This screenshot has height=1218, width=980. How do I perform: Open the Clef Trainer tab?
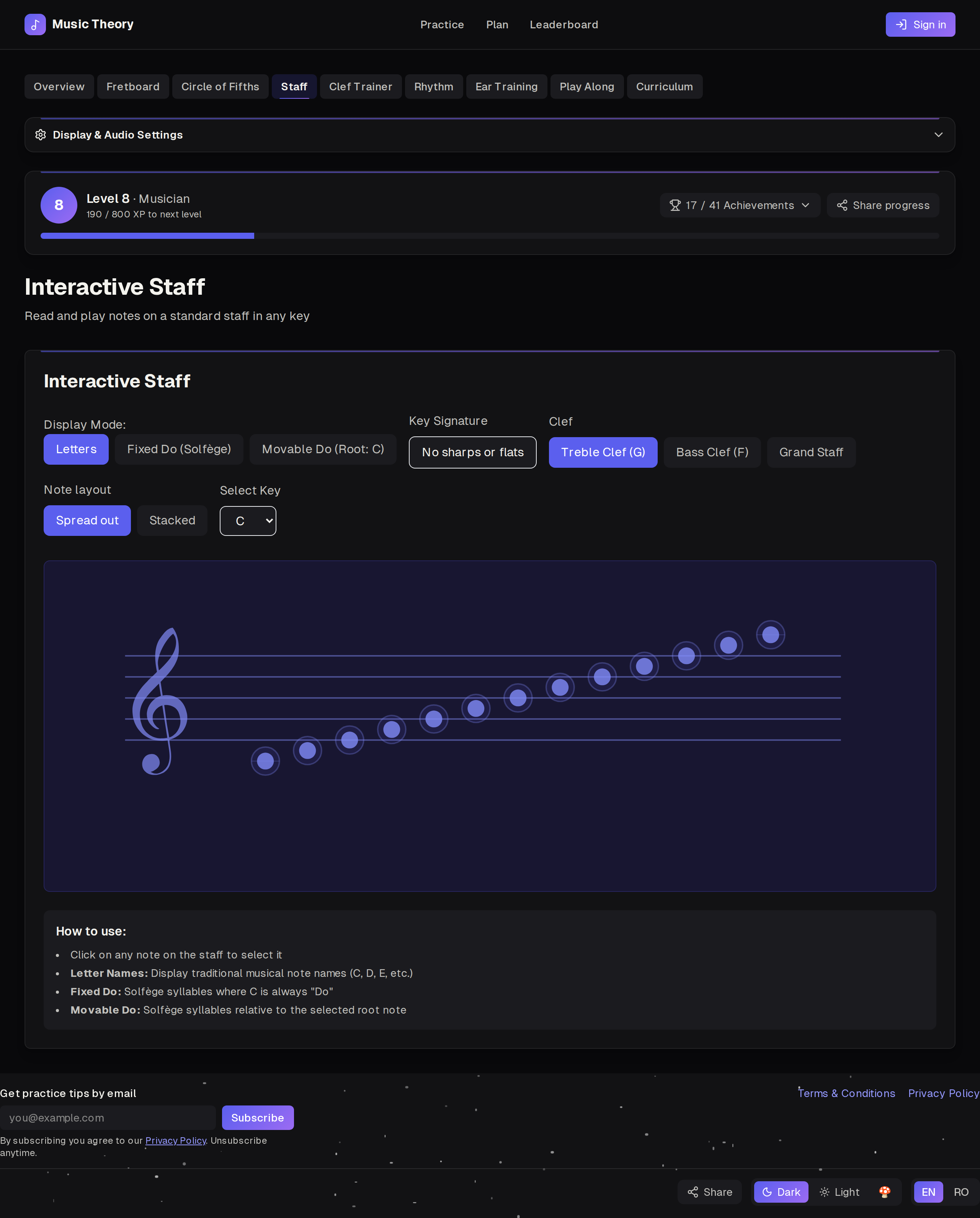tap(360, 87)
